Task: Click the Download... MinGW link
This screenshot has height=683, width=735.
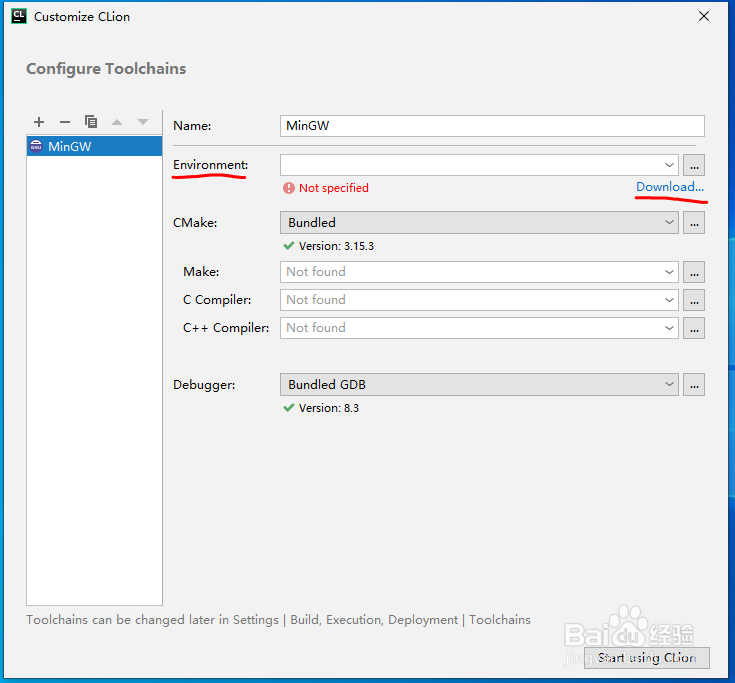Action: point(670,187)
